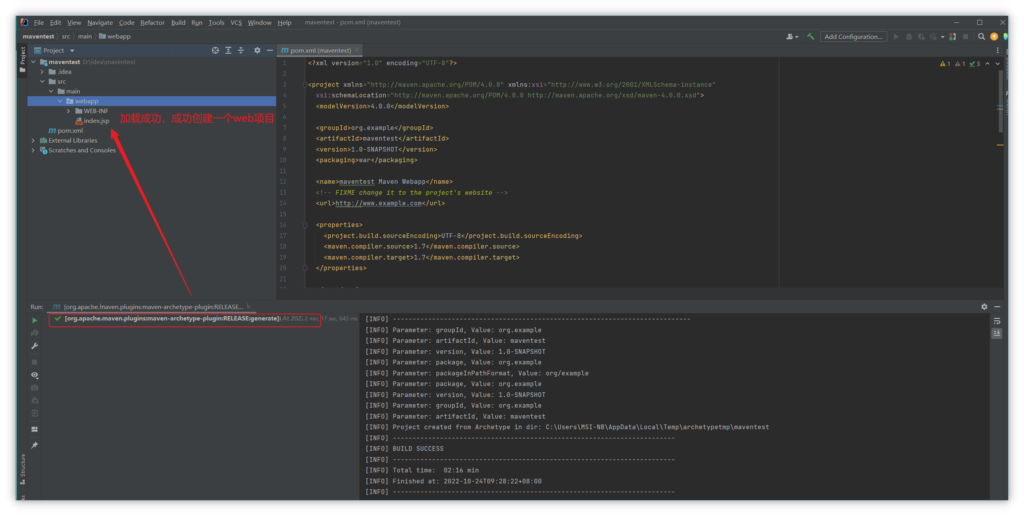
Task: Switch to the pom.xml (maventest) editor tab
Action: 319,50
